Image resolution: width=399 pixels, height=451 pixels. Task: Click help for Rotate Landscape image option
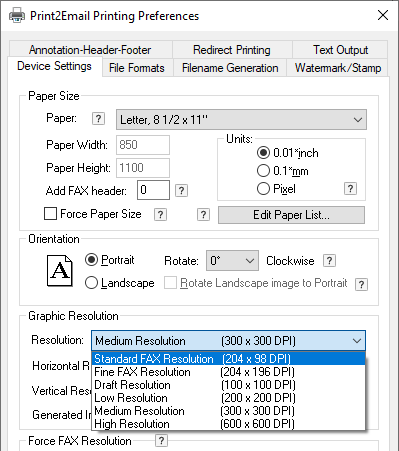(x=362, y=285)
